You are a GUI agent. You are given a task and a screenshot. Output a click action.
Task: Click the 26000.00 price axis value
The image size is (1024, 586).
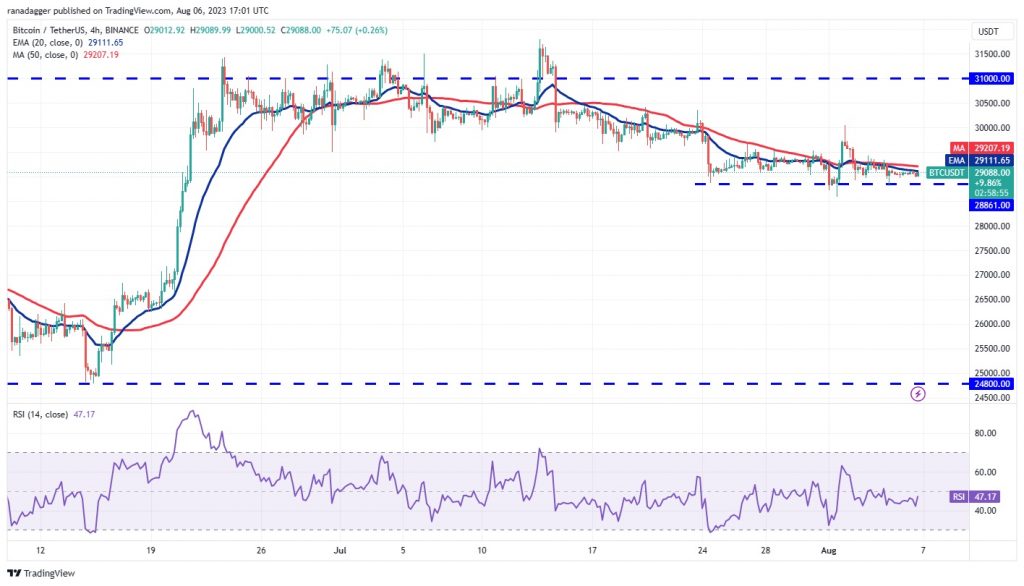[x=992, y=324]
